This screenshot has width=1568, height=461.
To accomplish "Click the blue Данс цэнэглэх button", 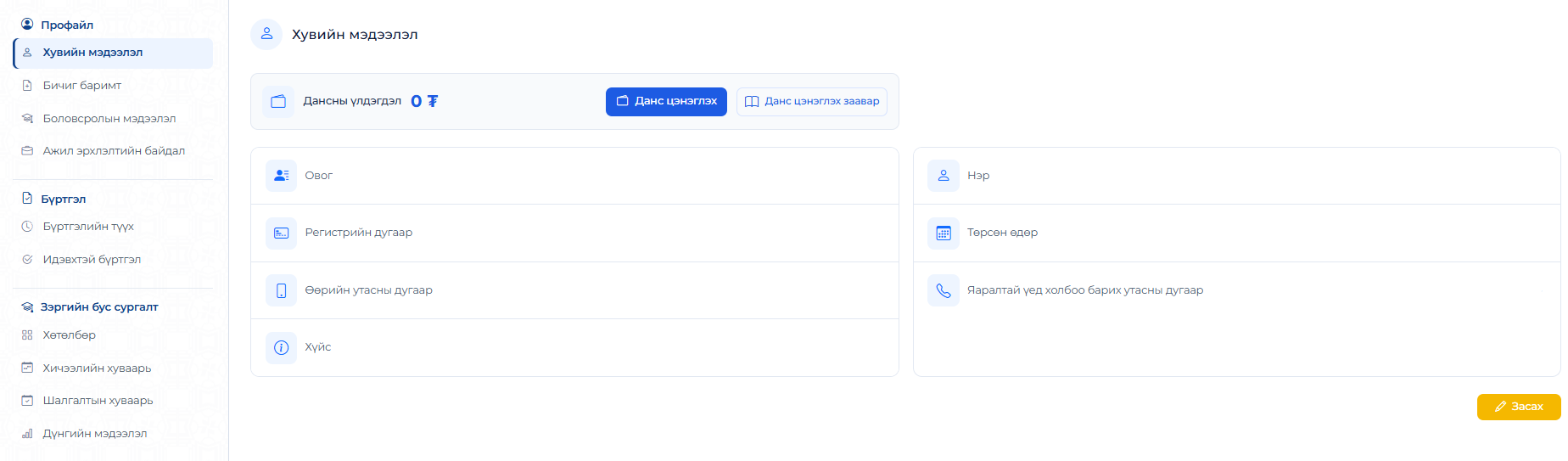I will [x=666, y=101].
